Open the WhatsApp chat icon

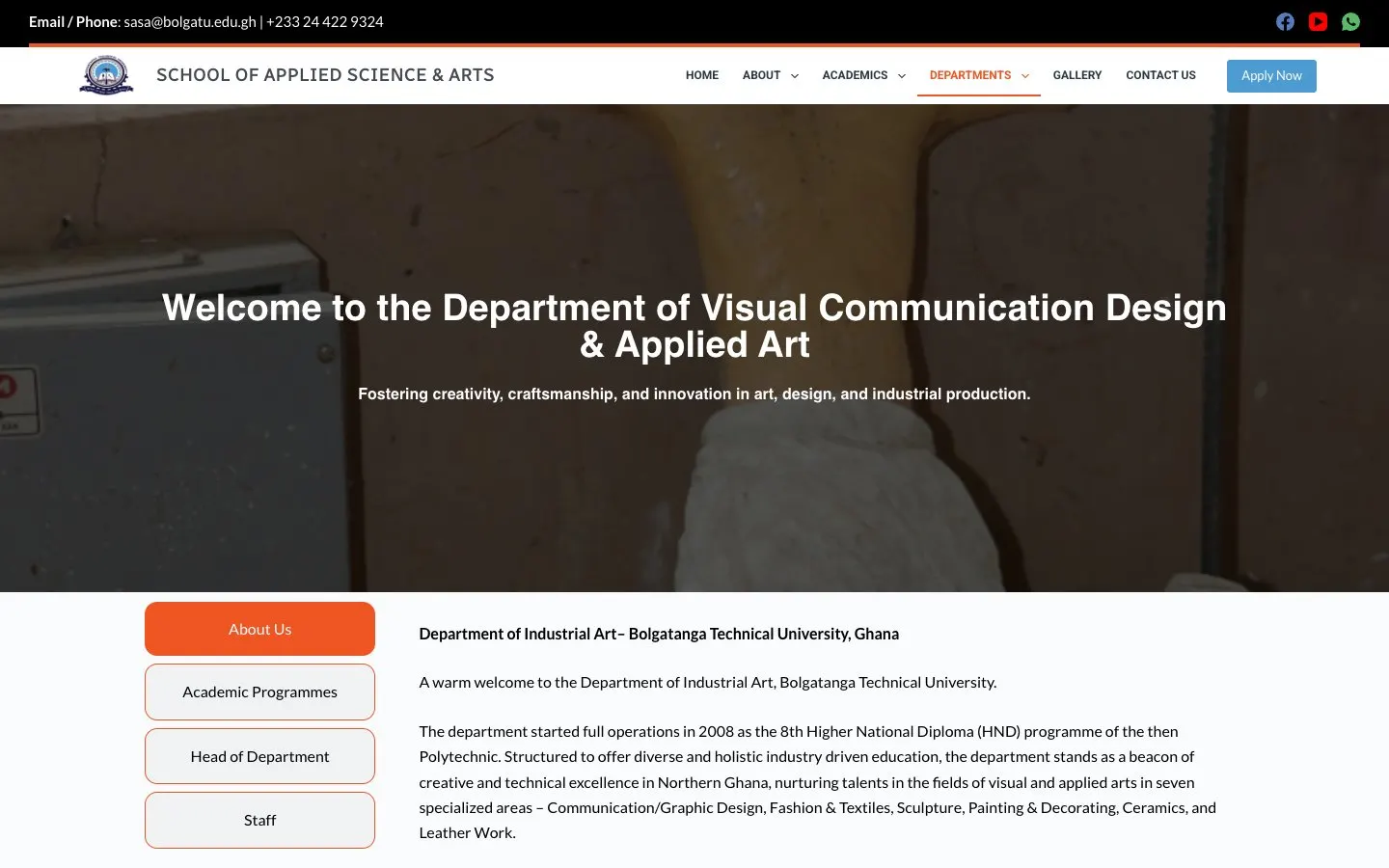(x=1350, y=21)
